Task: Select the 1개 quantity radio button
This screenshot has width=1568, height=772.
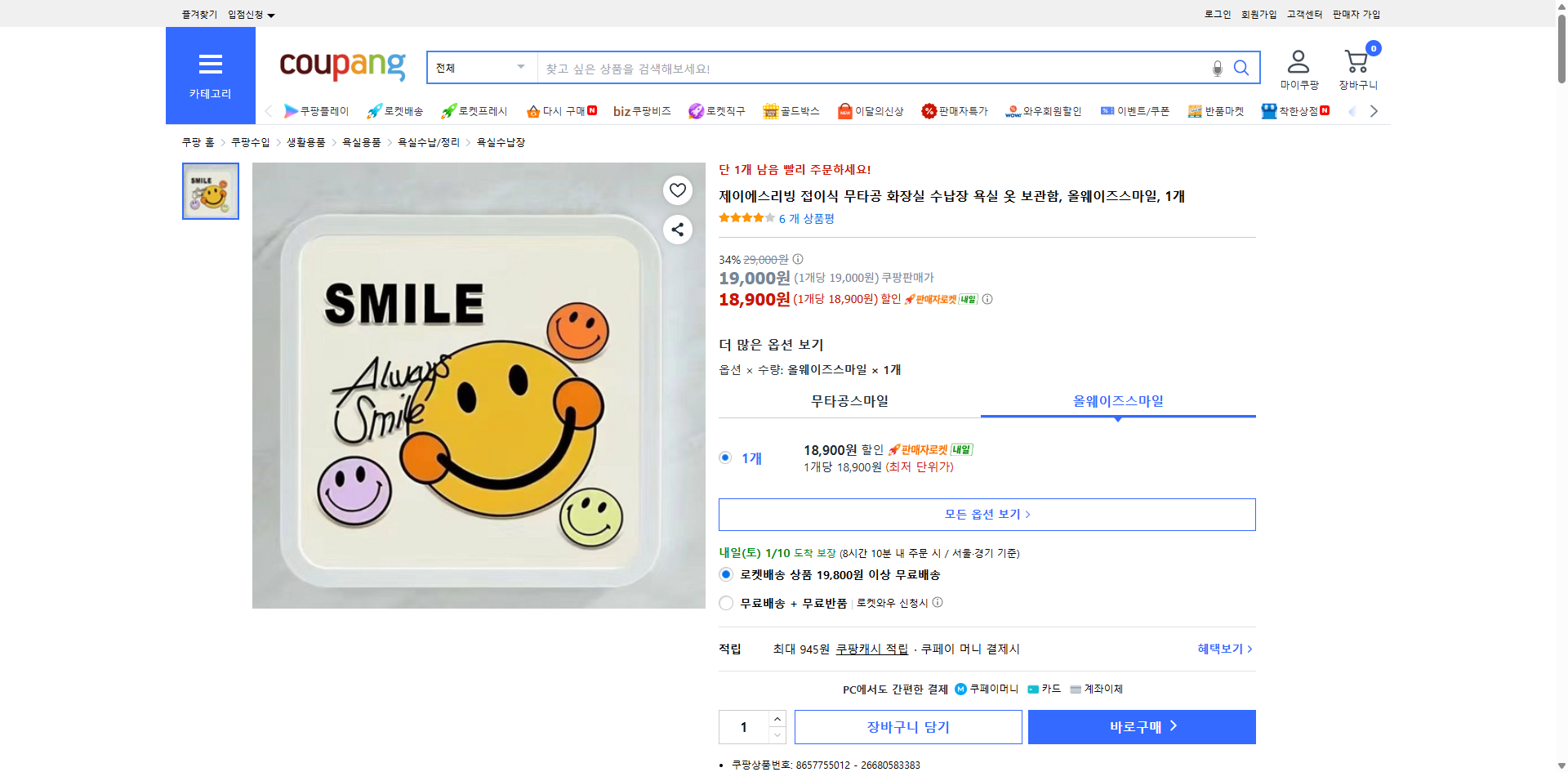Action: 725,457
